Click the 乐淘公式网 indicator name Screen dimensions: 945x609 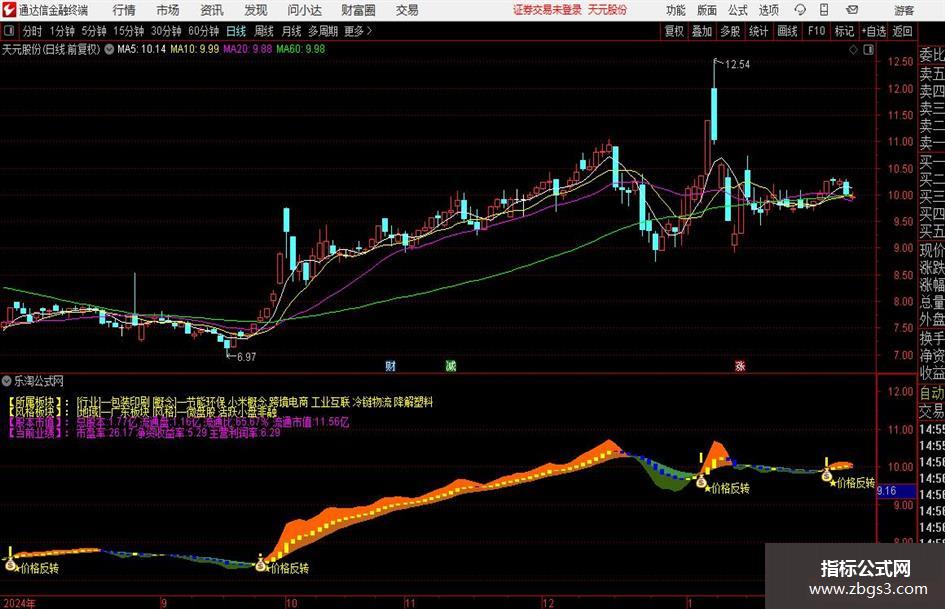pyautogui.click(x=39, y=381)
